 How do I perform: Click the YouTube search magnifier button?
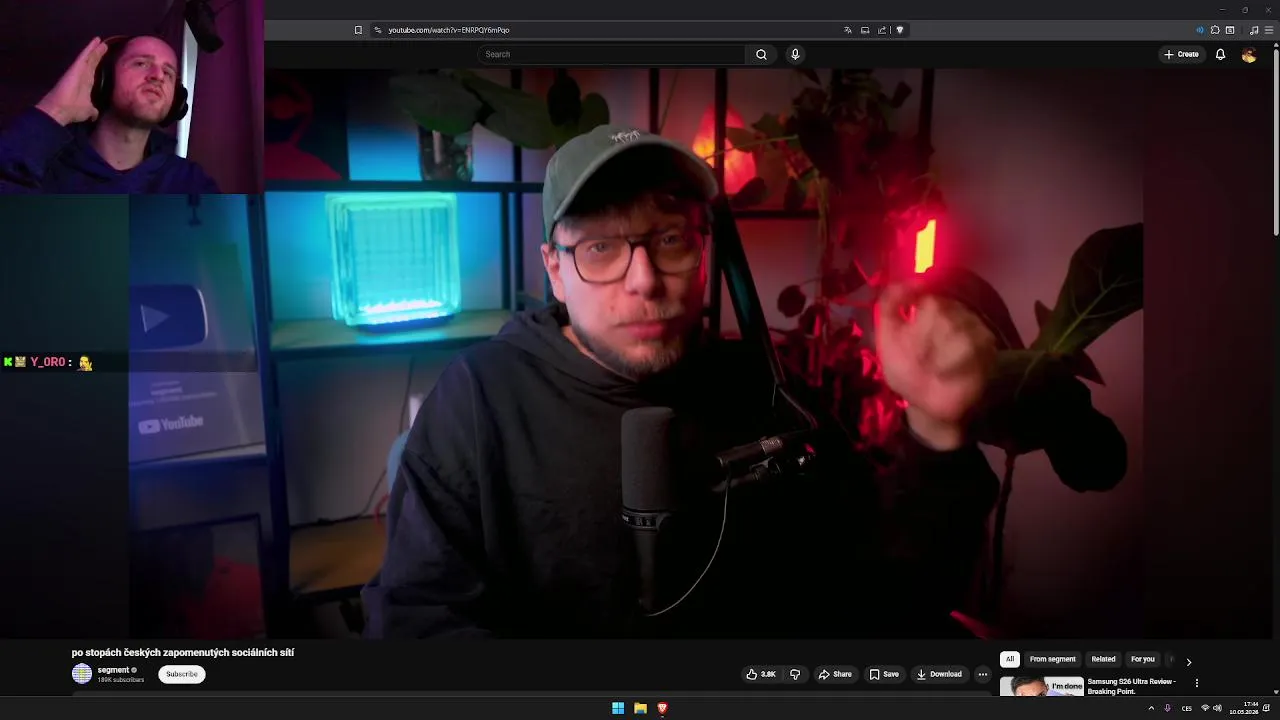(761, 54)
